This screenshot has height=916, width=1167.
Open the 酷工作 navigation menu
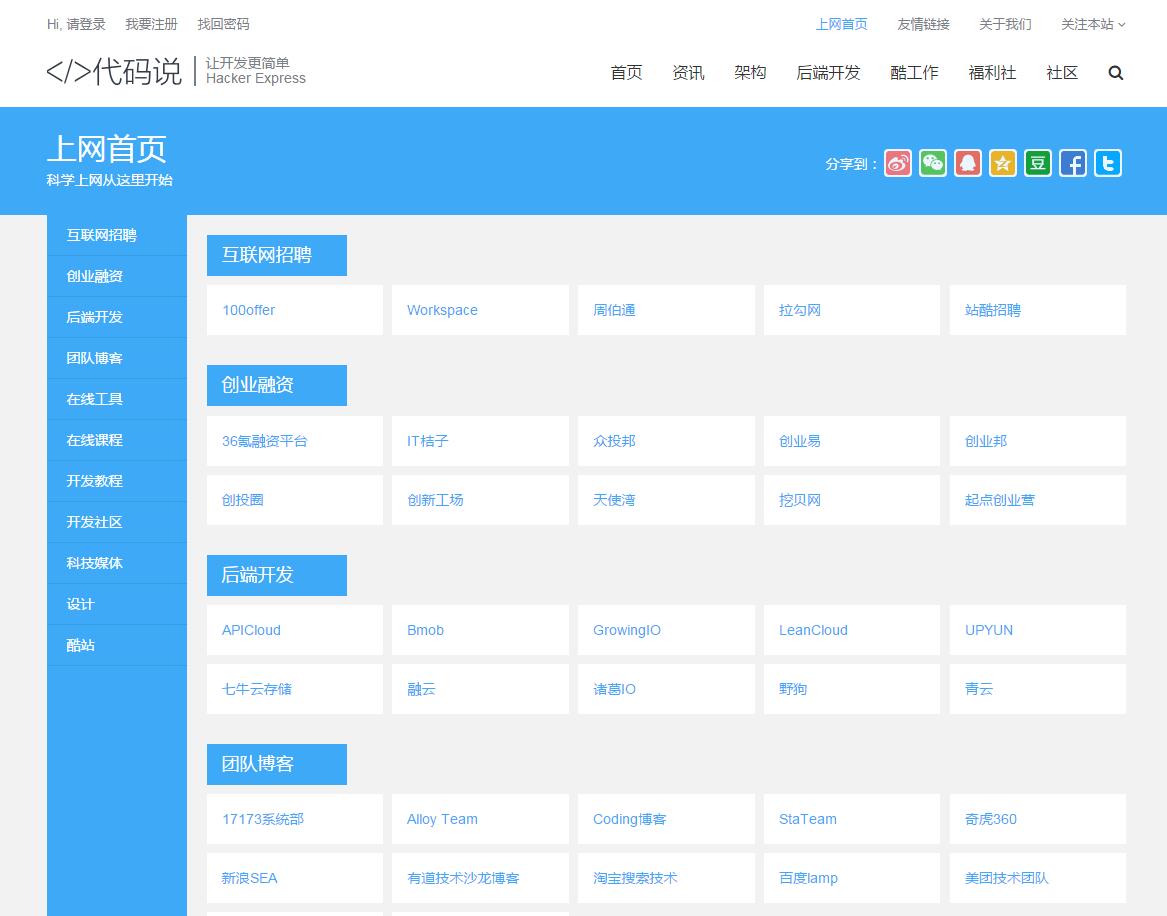tap(913, 72)
